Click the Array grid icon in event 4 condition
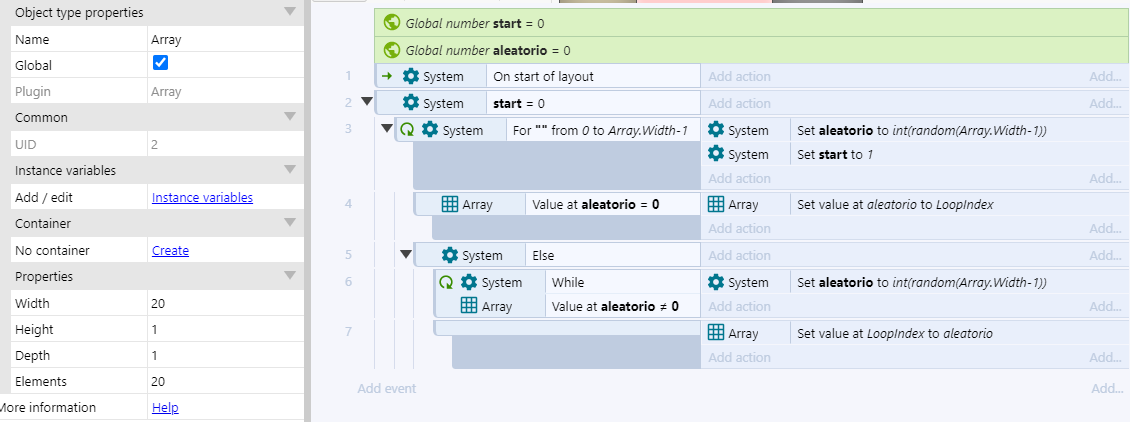Viewport: 1130px width, 422px height. tap(450, 205)
